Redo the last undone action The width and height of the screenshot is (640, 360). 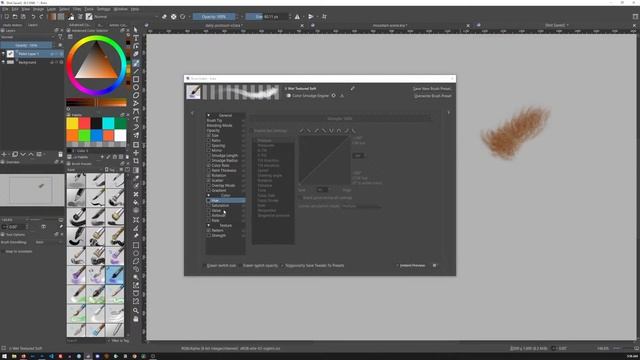pos(41,17)
